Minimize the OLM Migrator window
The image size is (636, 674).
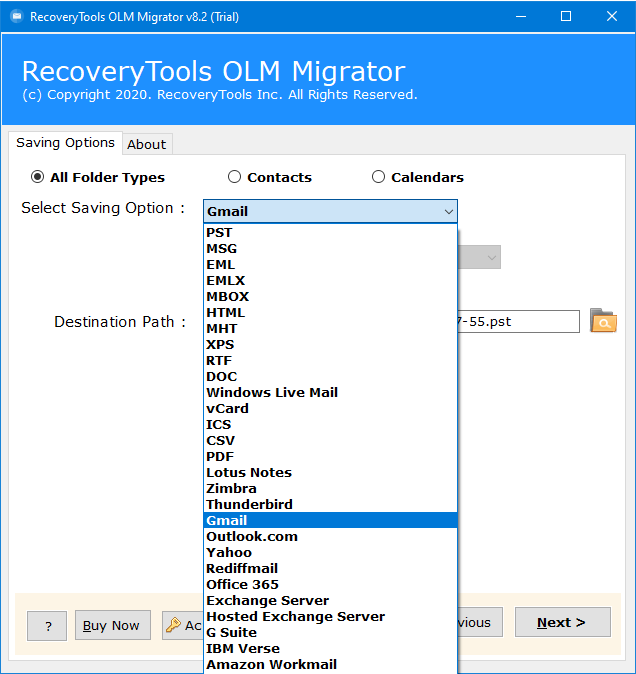click(521, 16)
